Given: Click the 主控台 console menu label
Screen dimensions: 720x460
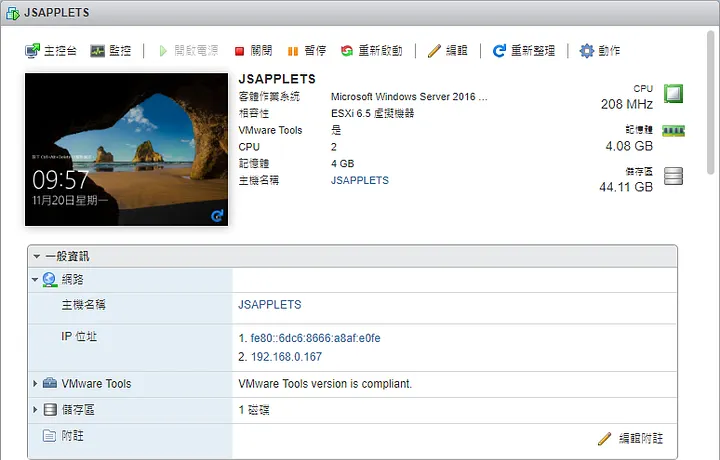Looking at the screenshot, I should 60,50.
